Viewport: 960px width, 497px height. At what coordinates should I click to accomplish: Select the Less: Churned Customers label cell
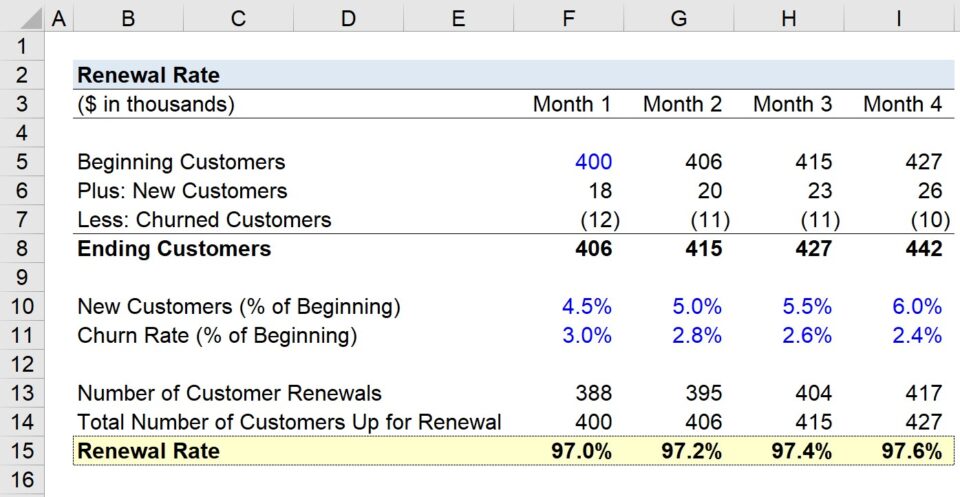[x=204, y=220]
